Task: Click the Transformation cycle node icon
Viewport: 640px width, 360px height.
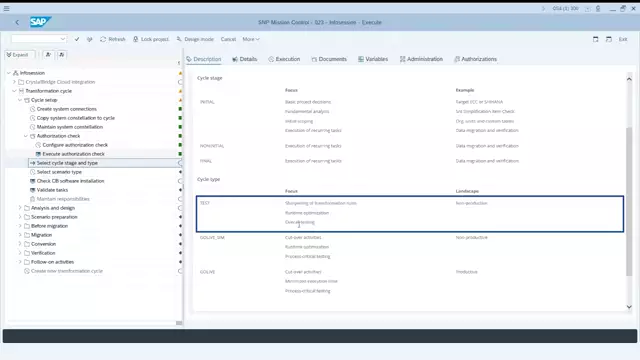Action: pyautogui.click(x=21, y=91)
